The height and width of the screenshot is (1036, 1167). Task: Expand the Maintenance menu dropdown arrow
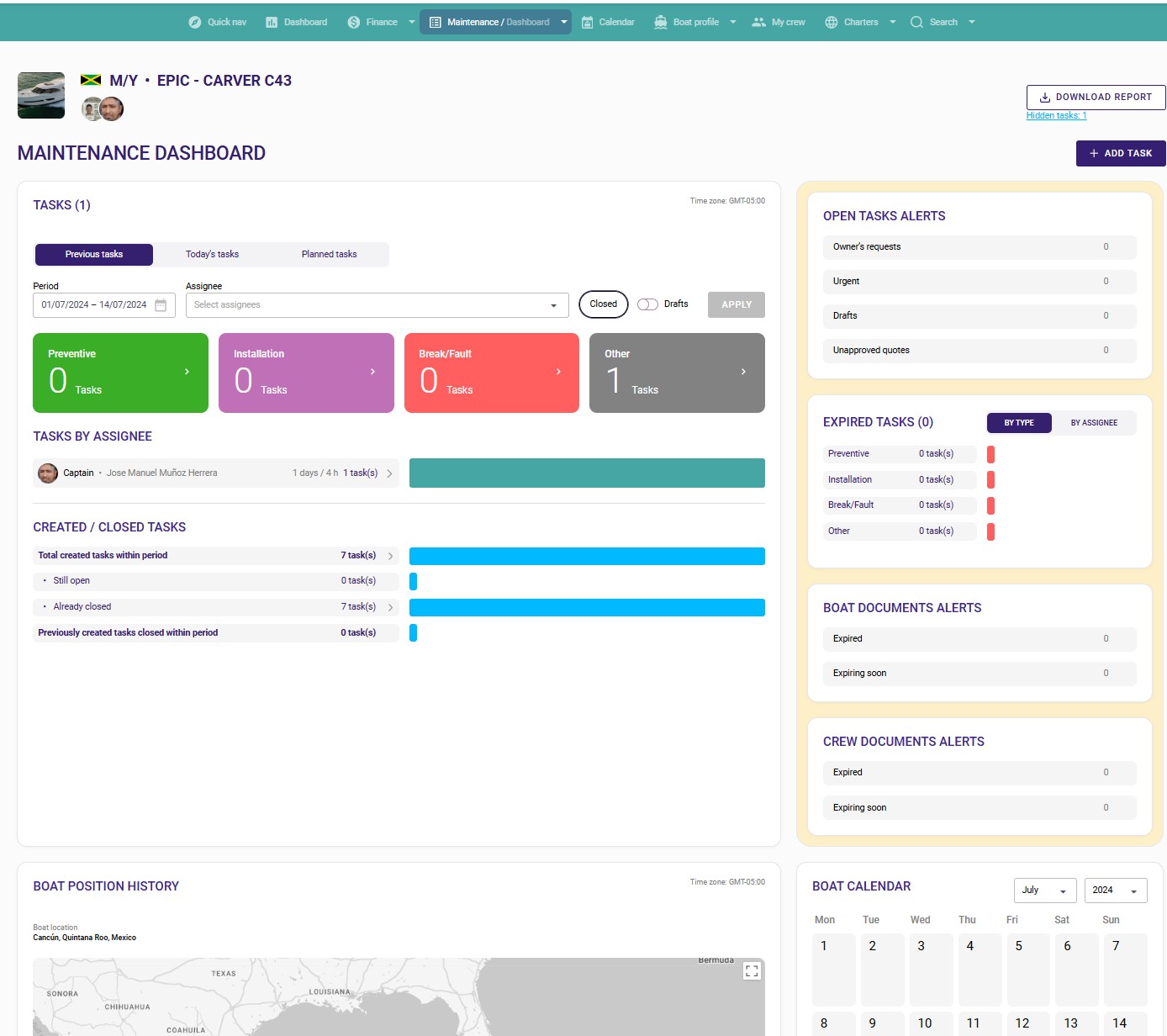pyautogui.click(x=563, y=22)
